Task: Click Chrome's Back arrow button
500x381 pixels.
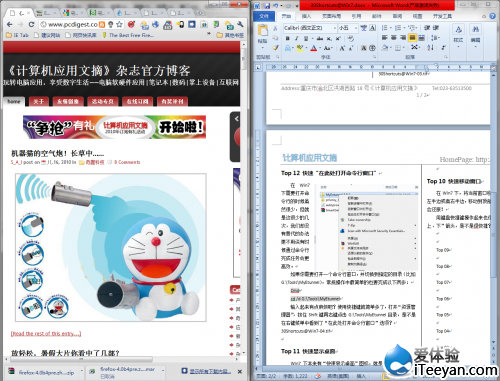Action: coord(10,24)
